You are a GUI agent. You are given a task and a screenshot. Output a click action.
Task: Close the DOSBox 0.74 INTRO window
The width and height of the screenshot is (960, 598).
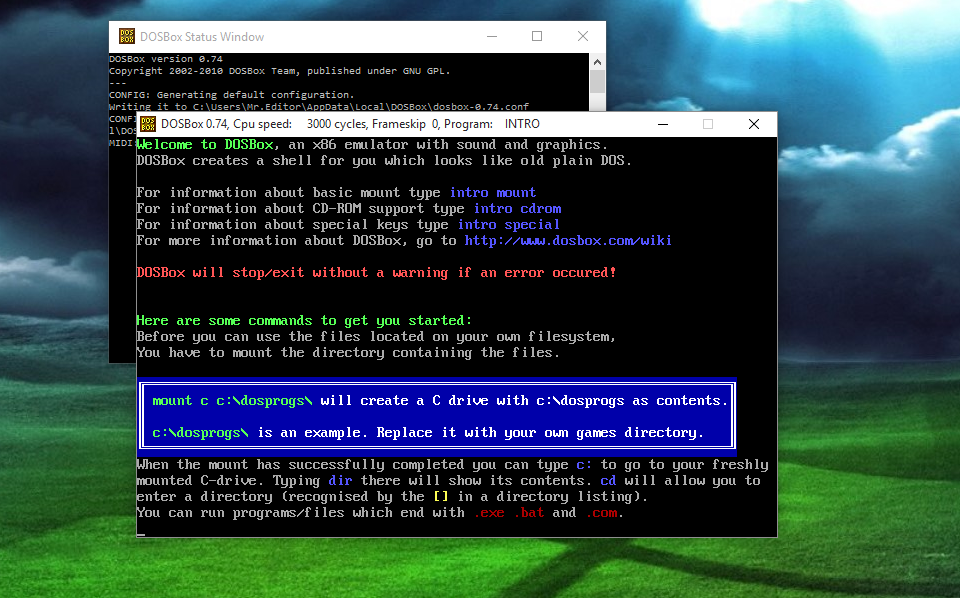click(754, 124)
